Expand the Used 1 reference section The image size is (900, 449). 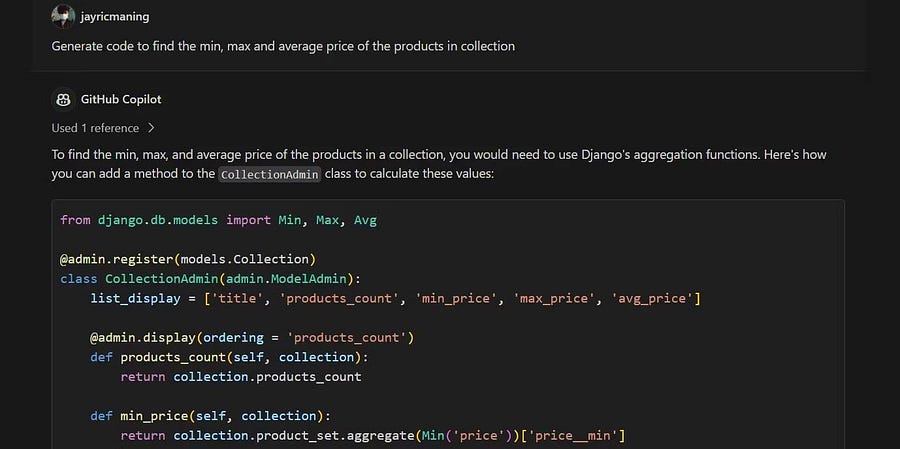tap(96, 128)
